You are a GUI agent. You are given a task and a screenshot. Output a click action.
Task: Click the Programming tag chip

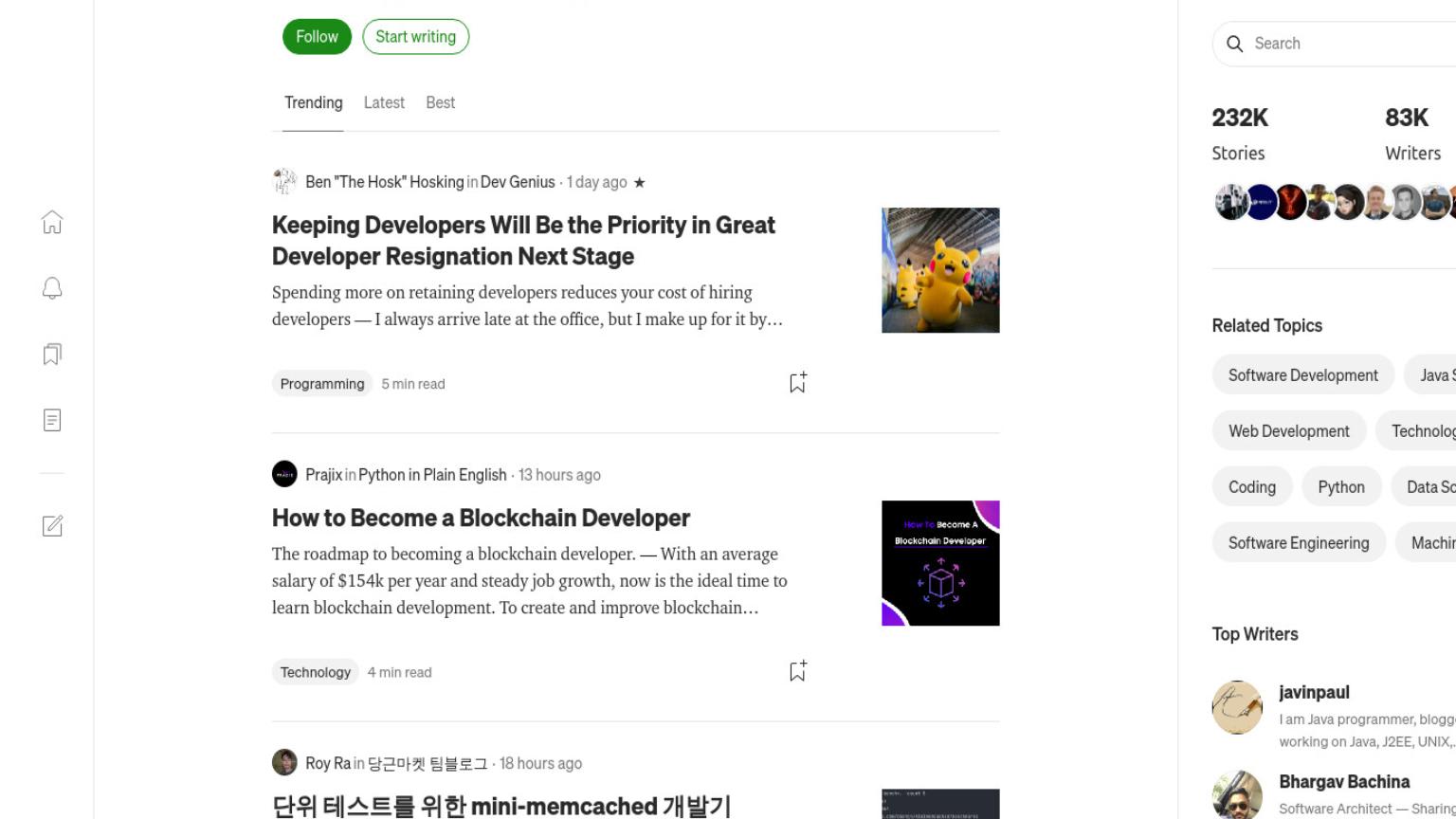(x=322, y=384)
